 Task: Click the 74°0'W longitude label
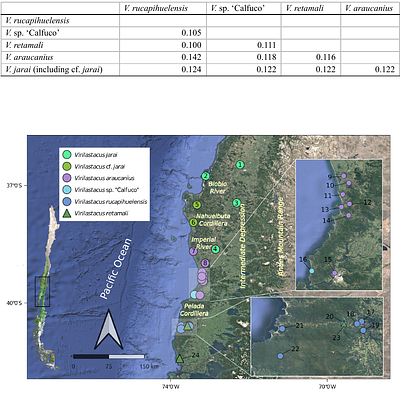(x=170, y=387)
